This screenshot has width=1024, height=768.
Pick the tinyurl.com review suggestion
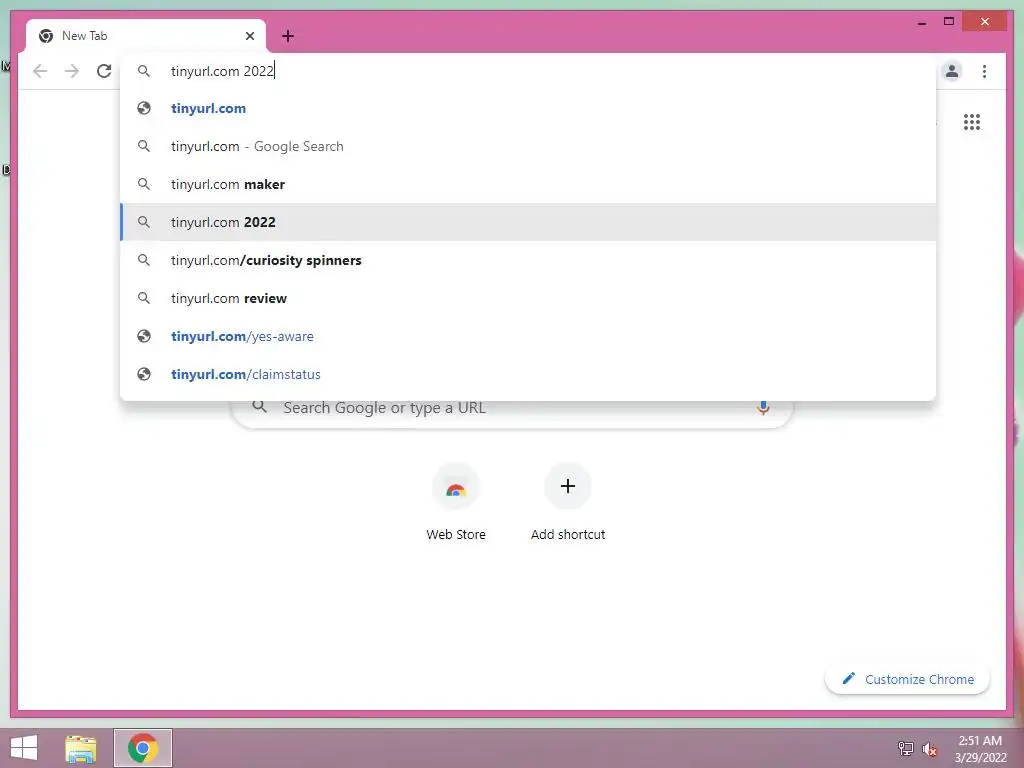tap(528, 298)
